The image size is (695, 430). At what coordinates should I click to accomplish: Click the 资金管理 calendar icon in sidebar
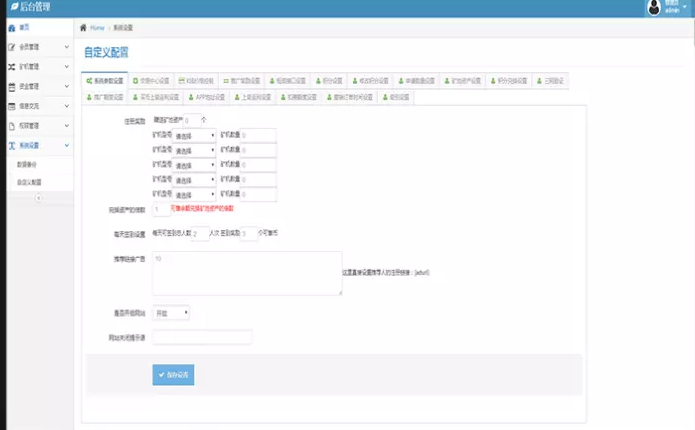tap(11, 87)
